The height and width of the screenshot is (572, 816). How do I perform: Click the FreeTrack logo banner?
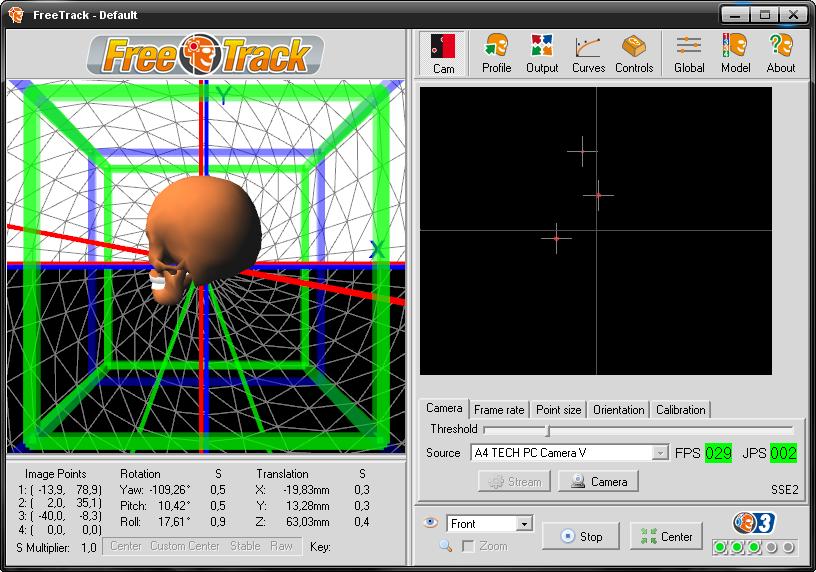tap(206, 54)
